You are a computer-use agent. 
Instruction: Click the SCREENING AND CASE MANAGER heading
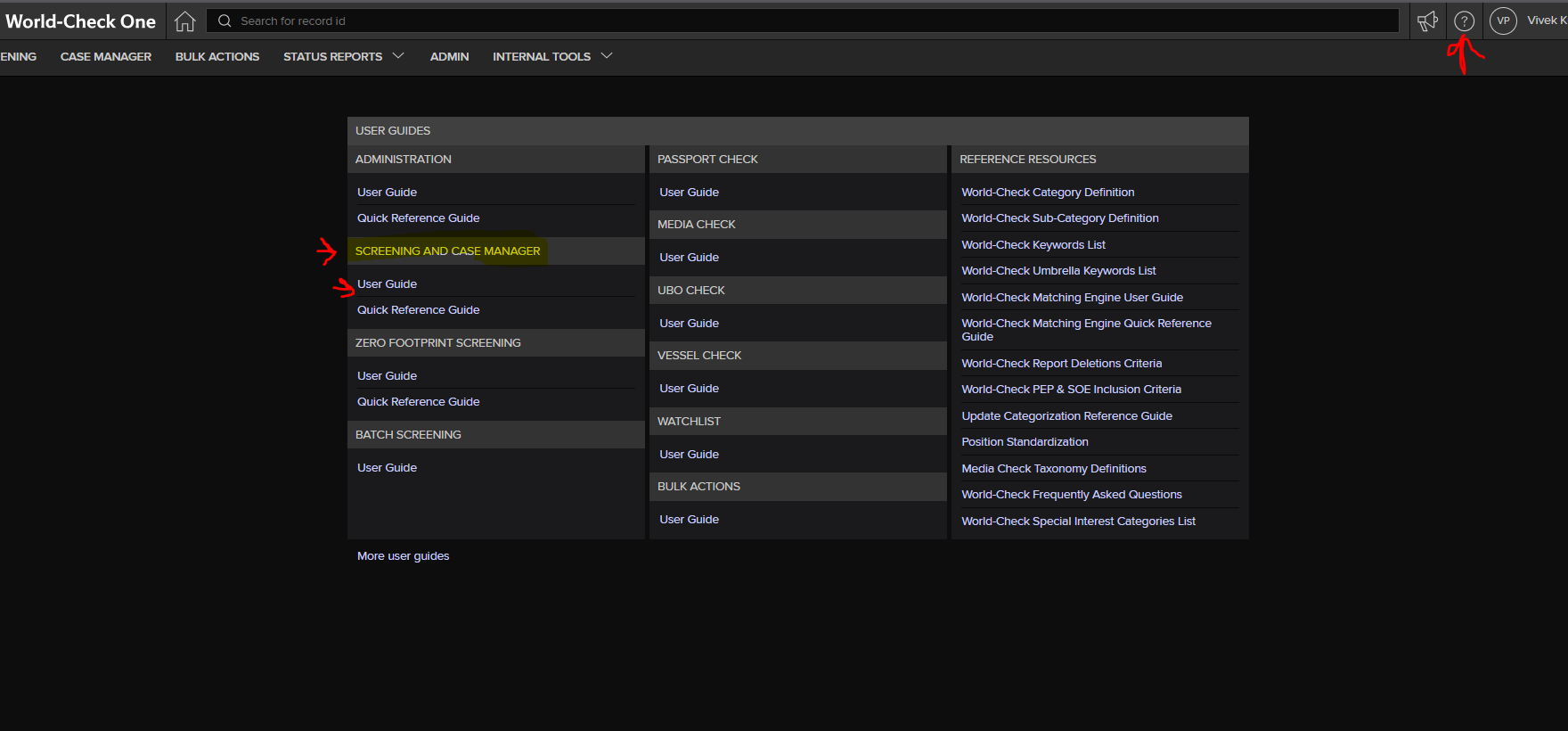point(447,251)
